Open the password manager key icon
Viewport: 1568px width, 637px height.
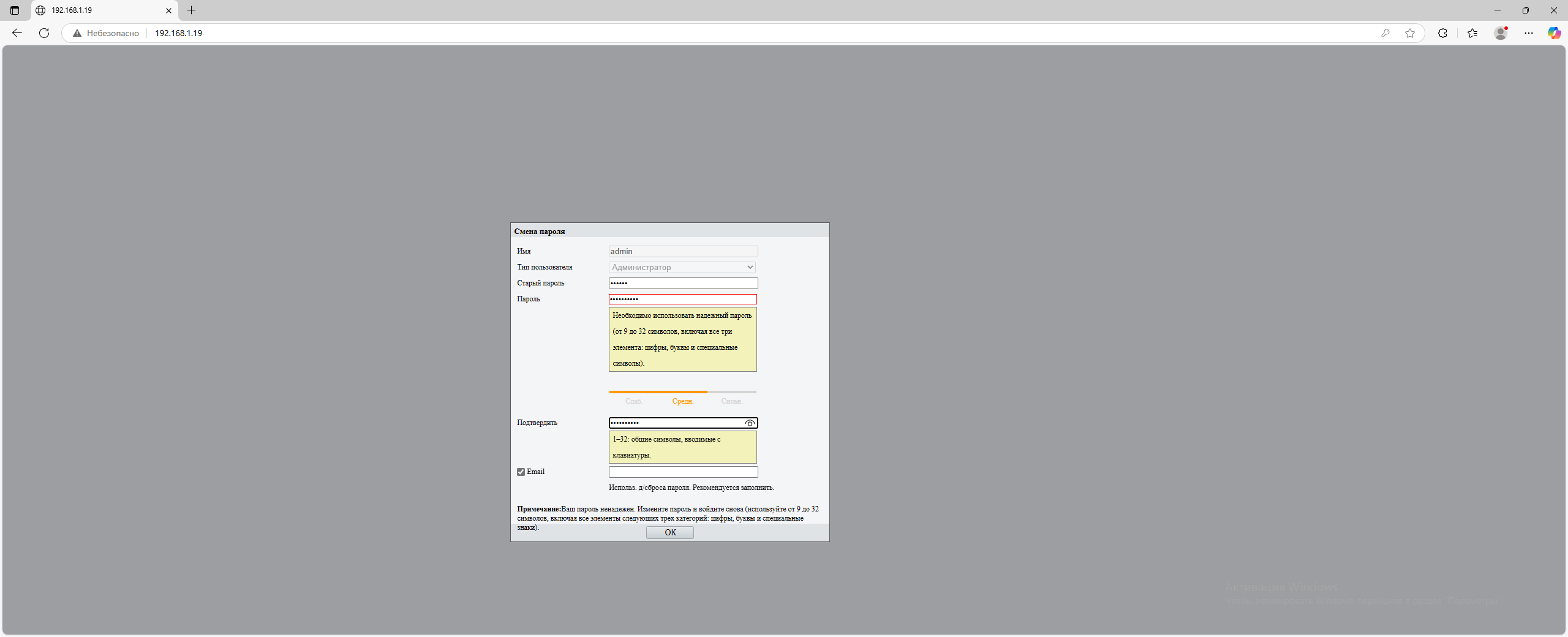click(x=1385, y=33)
